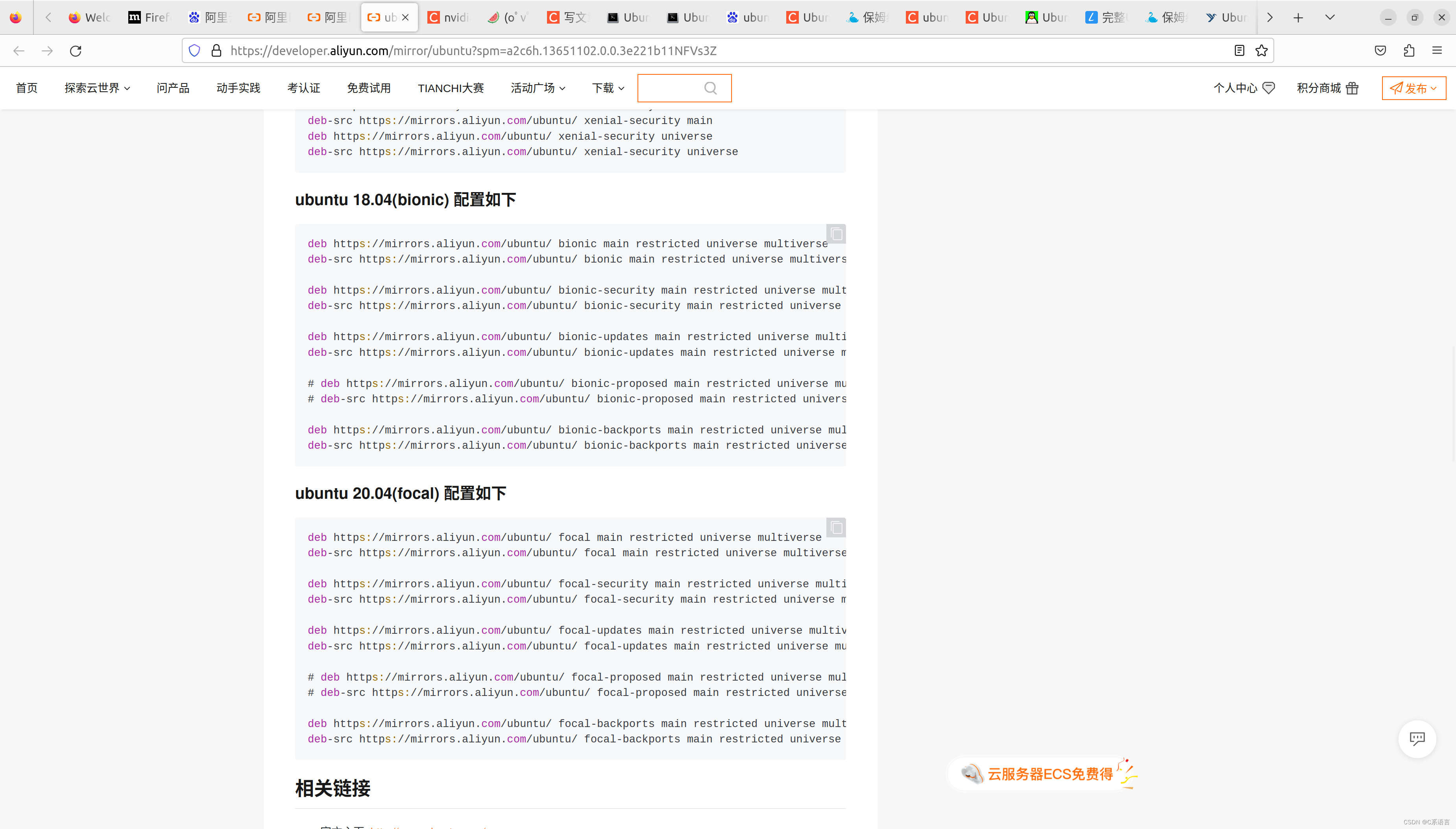Copy the bionic code block with copy icon
This screenshot has width=1456, height=829.
click(x=836, y=234)
